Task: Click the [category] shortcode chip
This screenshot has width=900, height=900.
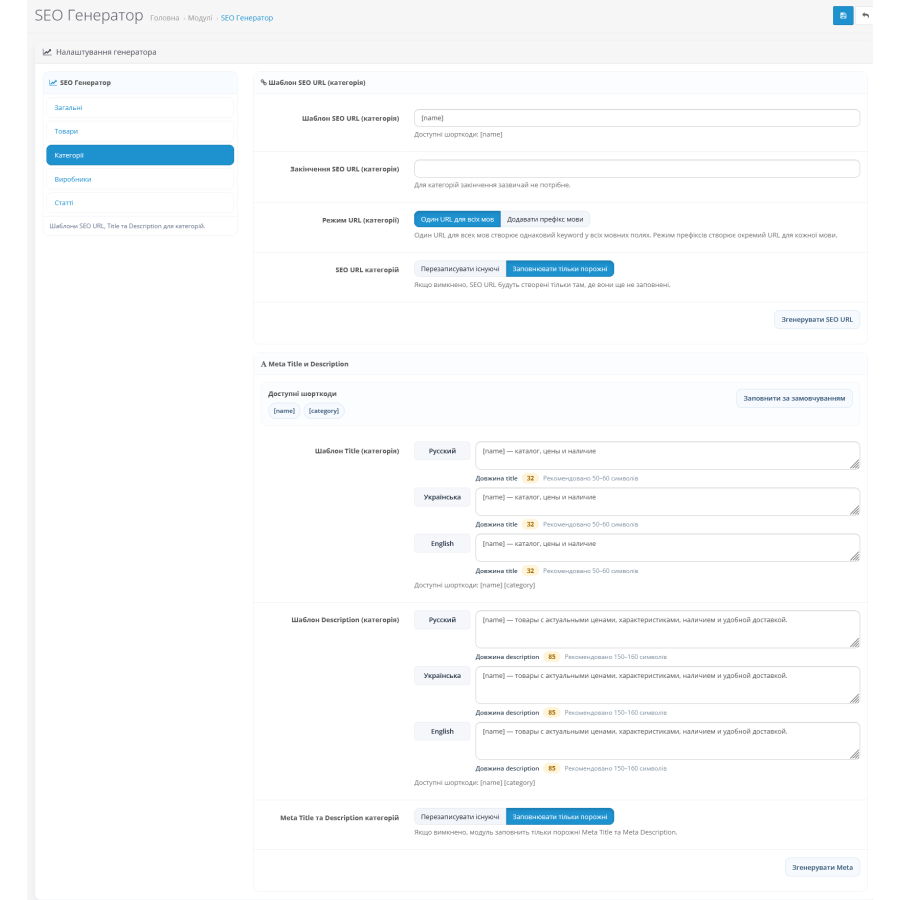Action: (324, 411)
